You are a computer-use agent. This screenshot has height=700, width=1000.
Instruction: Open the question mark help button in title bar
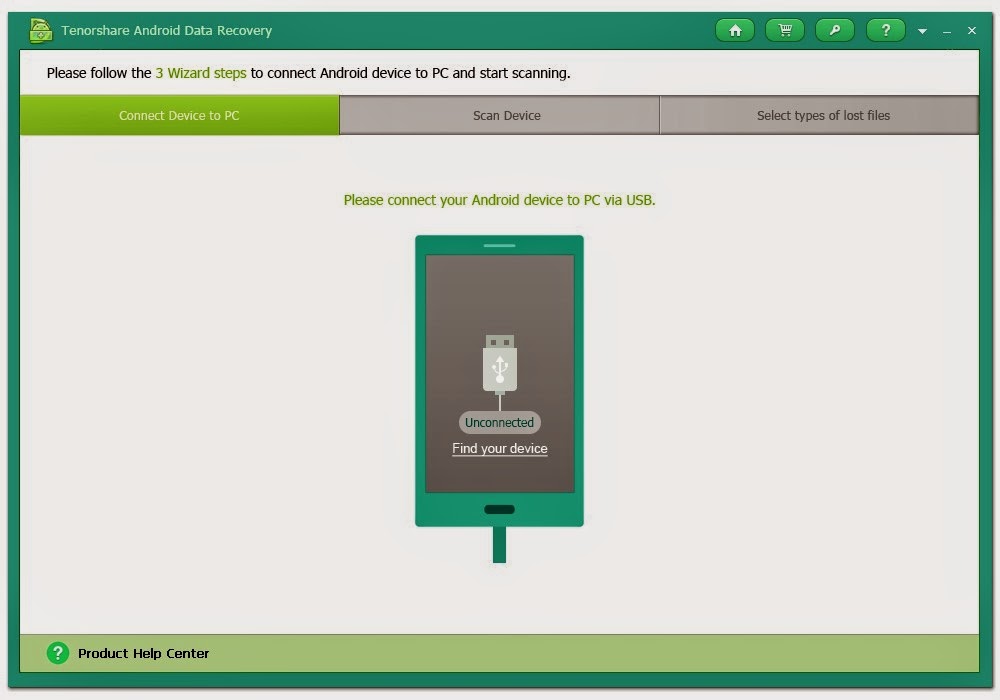click(x=885, y=30)
